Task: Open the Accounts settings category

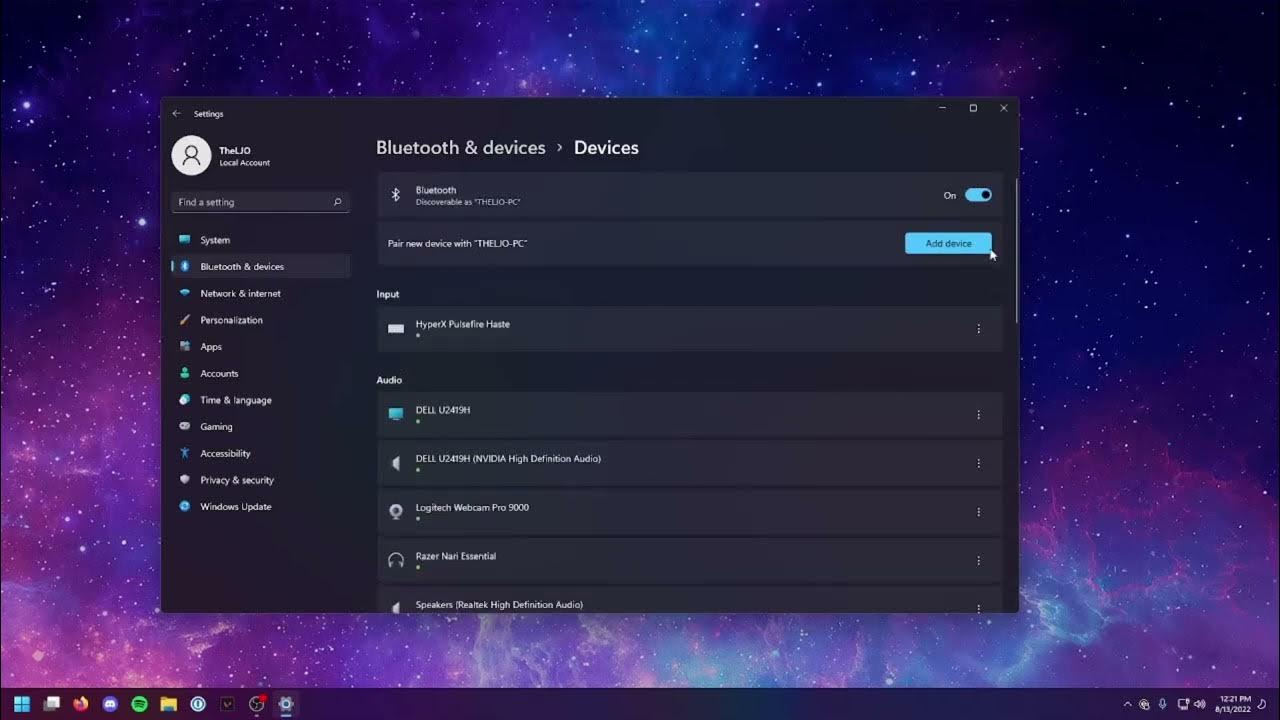Action: pos(261,374)
